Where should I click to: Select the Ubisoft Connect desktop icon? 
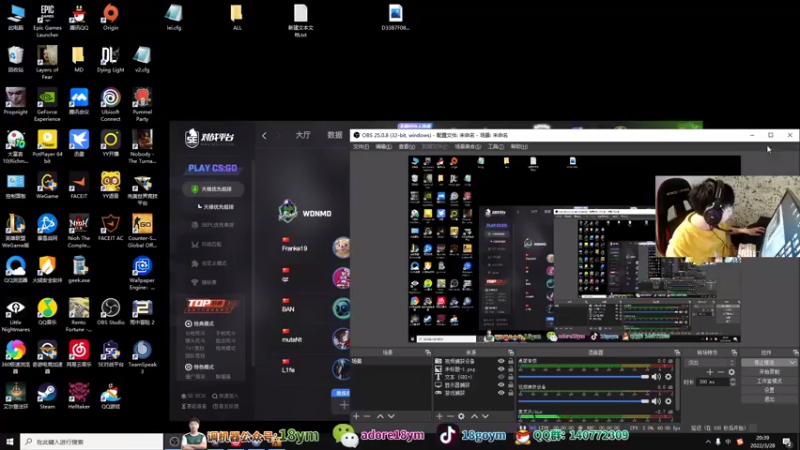[110, 105]
